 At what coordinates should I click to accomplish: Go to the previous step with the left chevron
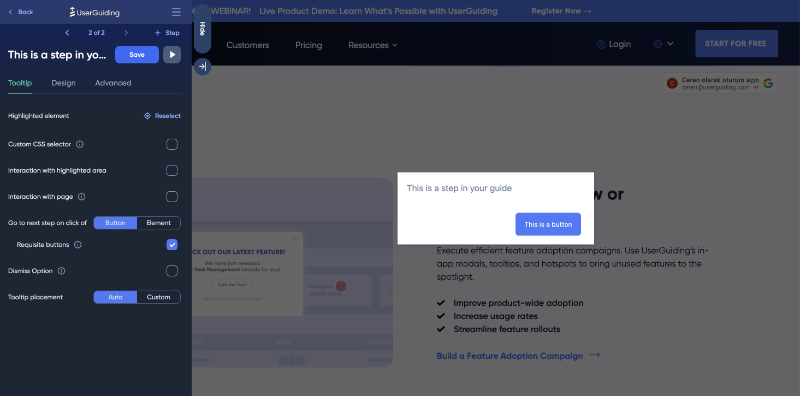pyautogui.click(x=67, y=33)
